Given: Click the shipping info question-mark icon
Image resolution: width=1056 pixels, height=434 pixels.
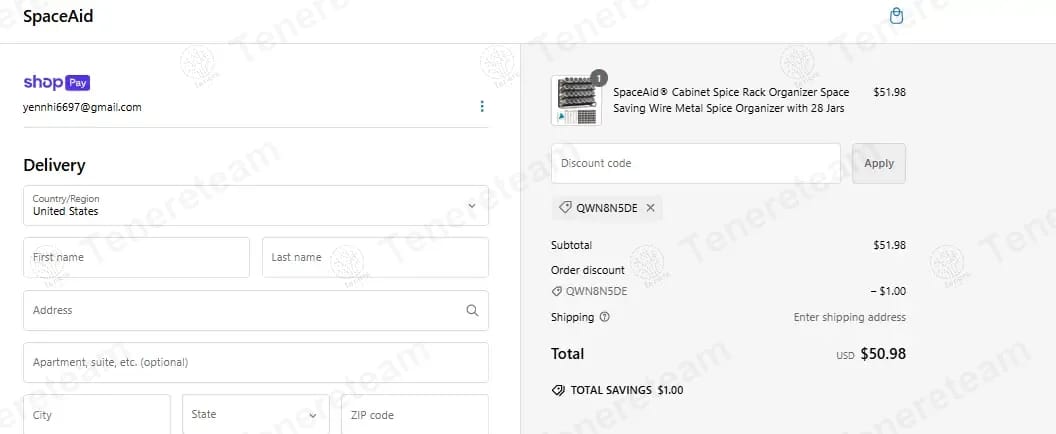Looking at the screenshot, I should pyautogui.click(x=604, y=317).
